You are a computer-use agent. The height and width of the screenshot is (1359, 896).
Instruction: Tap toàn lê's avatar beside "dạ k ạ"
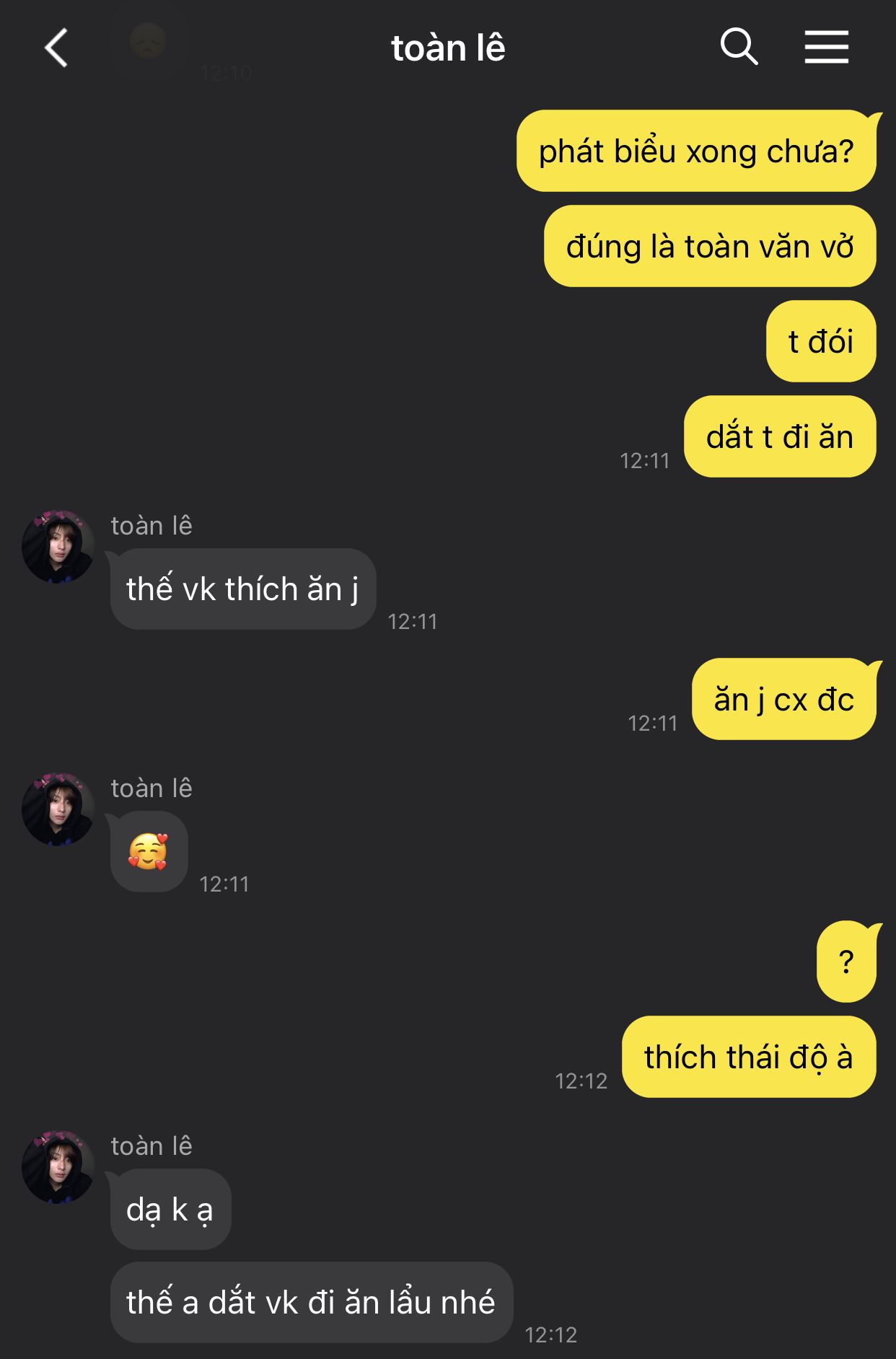coord(58,1166)
